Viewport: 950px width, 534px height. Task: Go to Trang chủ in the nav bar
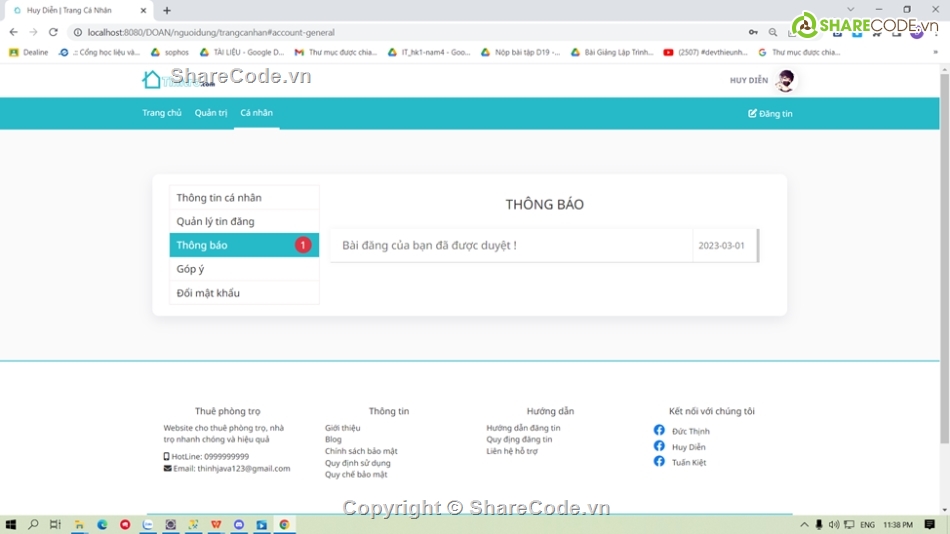pyautogui.click(x=162, y=113)
